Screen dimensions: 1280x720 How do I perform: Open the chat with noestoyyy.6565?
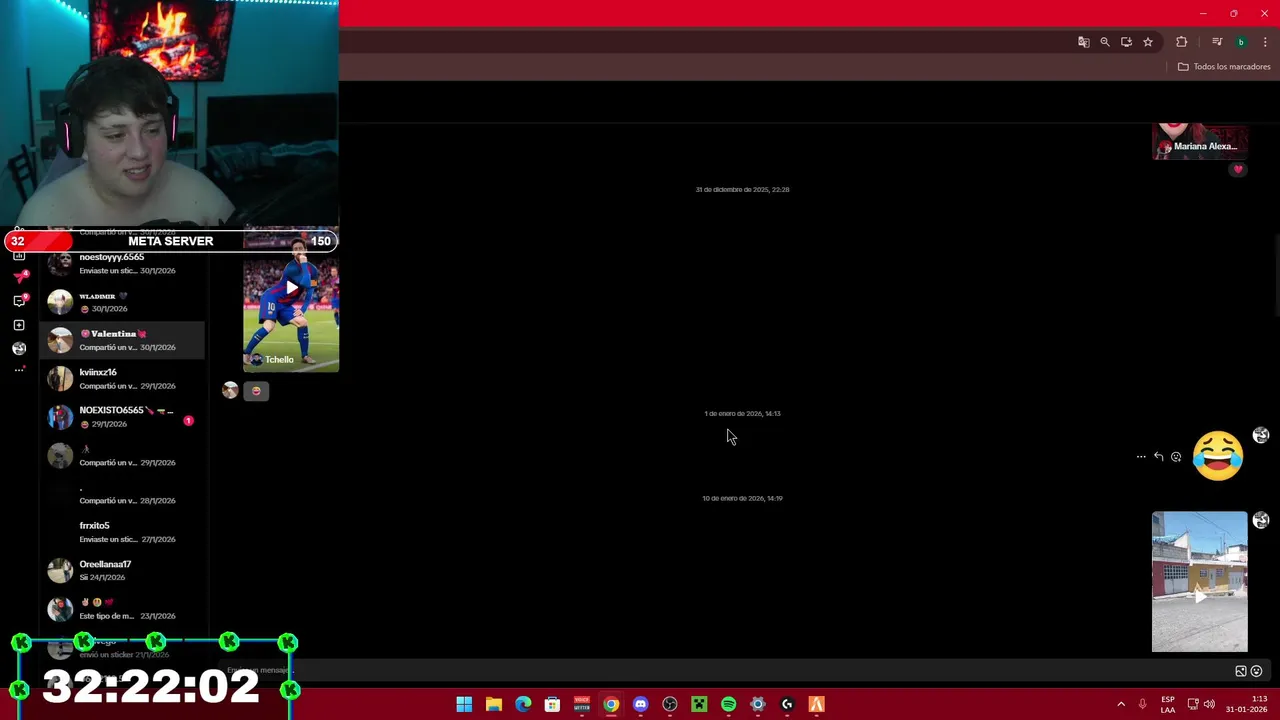click(x=122, y=264)
